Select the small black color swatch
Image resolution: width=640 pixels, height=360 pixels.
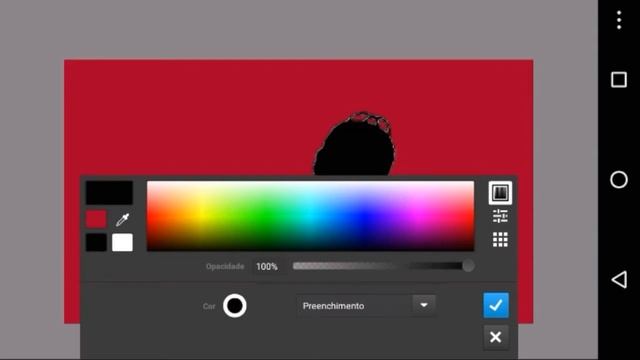pos(96,242)
